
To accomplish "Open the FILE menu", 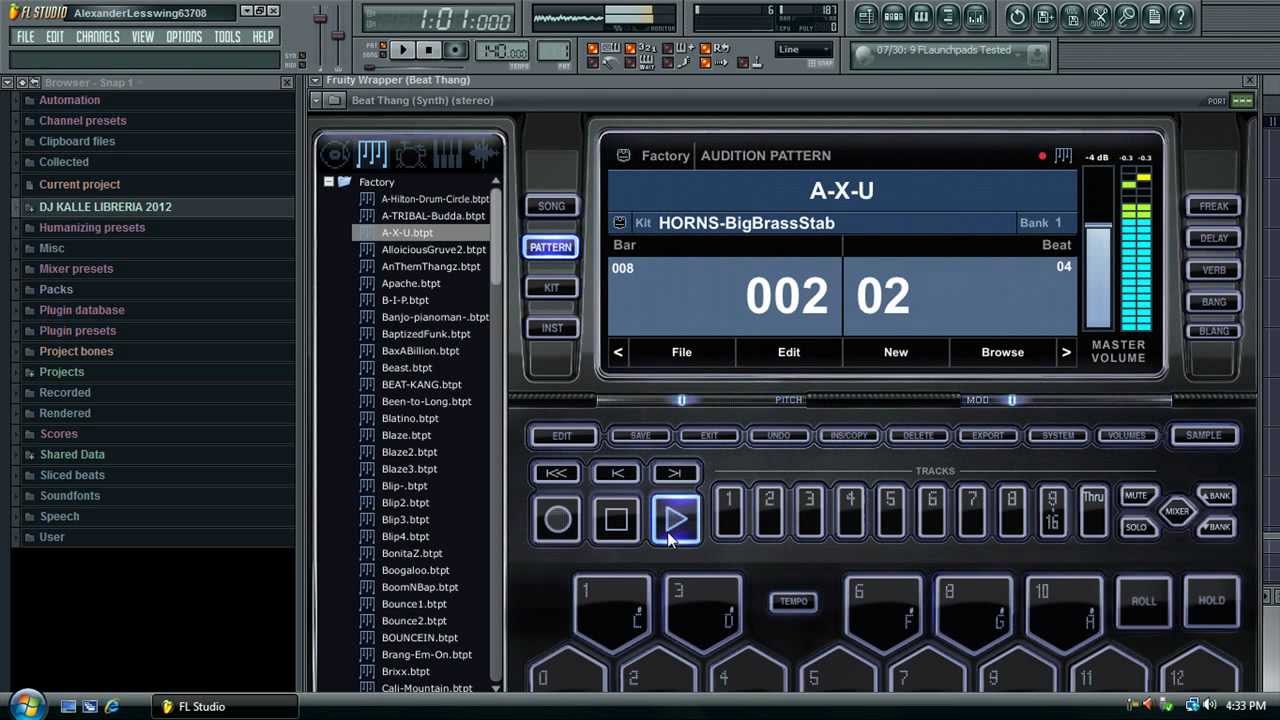I will click(x=25, y=37).
